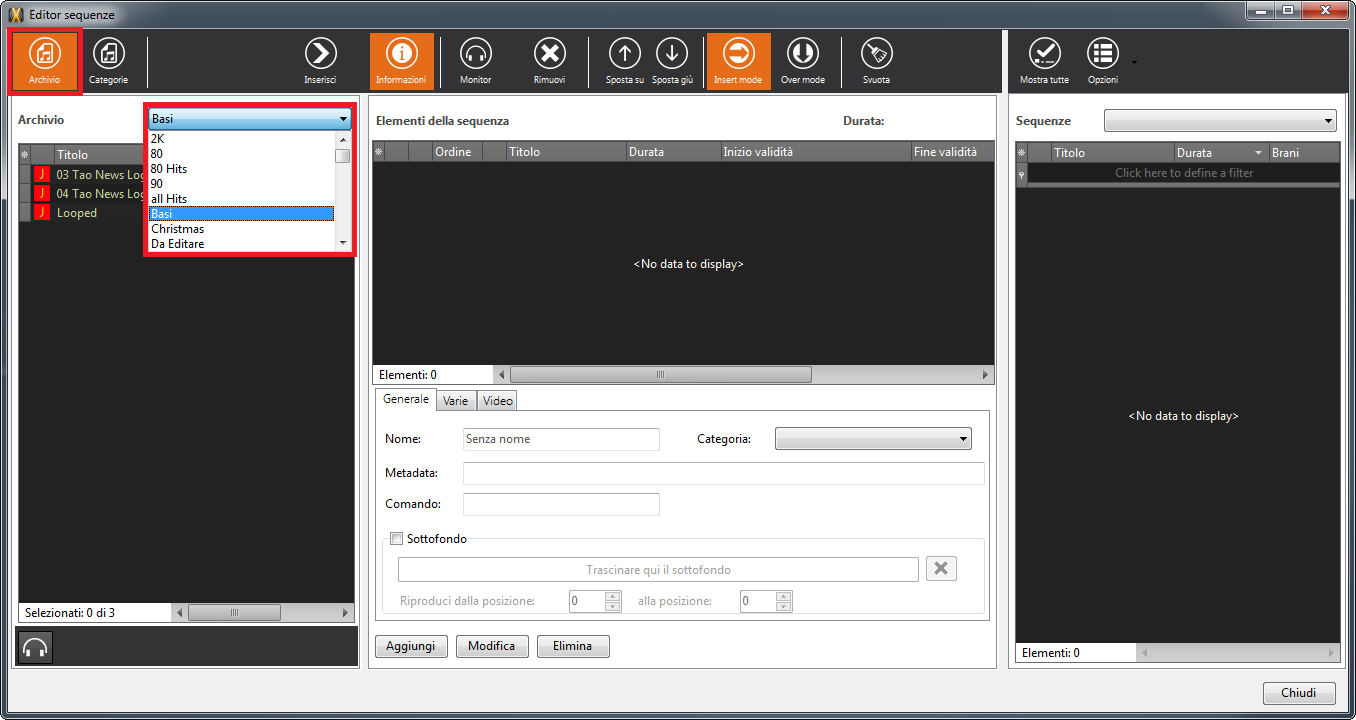Screen dimensions: 1356x720
Task: Click the sequence elements horizontal scrollbar thumb
Action: (x=660, y=375)
